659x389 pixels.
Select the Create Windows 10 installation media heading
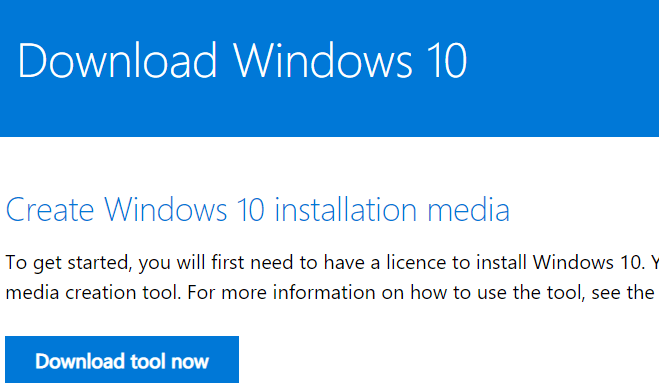click(x=258, y=209)
